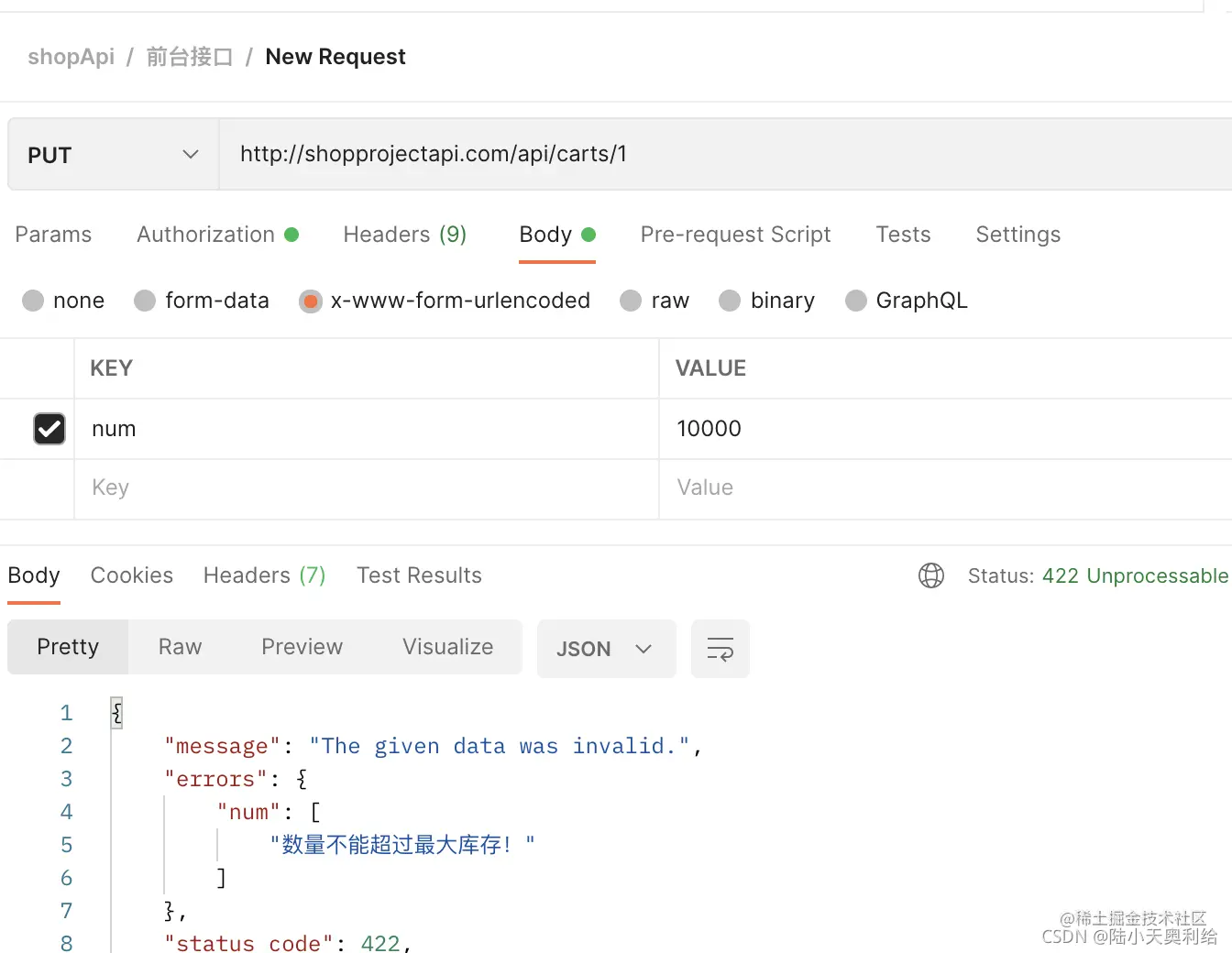The image size is (1232, 953).
Task: Open the Tests tab
Action: (903, 235)
